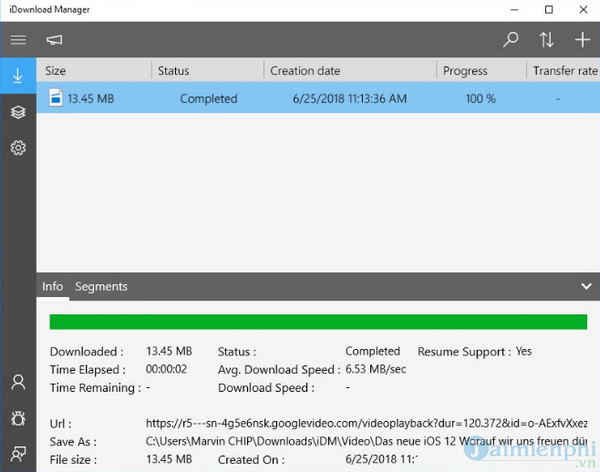Click the file icon next to 13.45 MB
Image resolution: width=600 pixels, height=472 pixels.
coord(56,98)
